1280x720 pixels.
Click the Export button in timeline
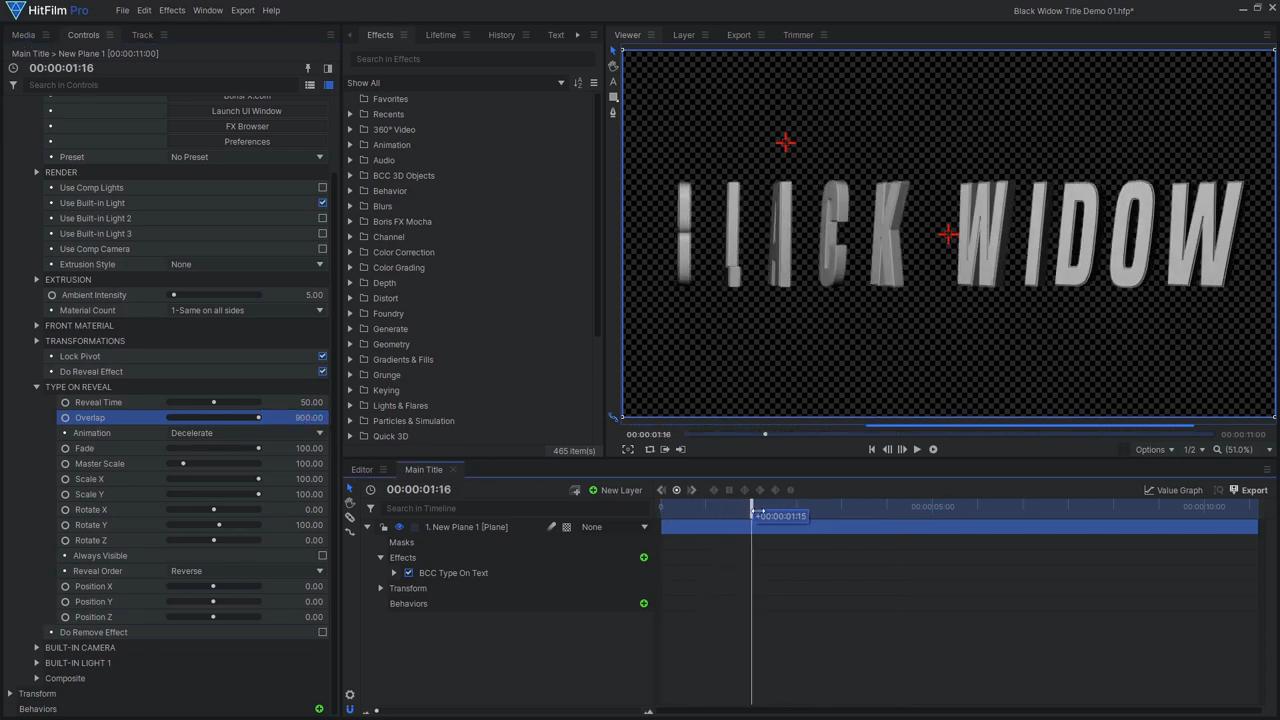tap(1248, 490)
